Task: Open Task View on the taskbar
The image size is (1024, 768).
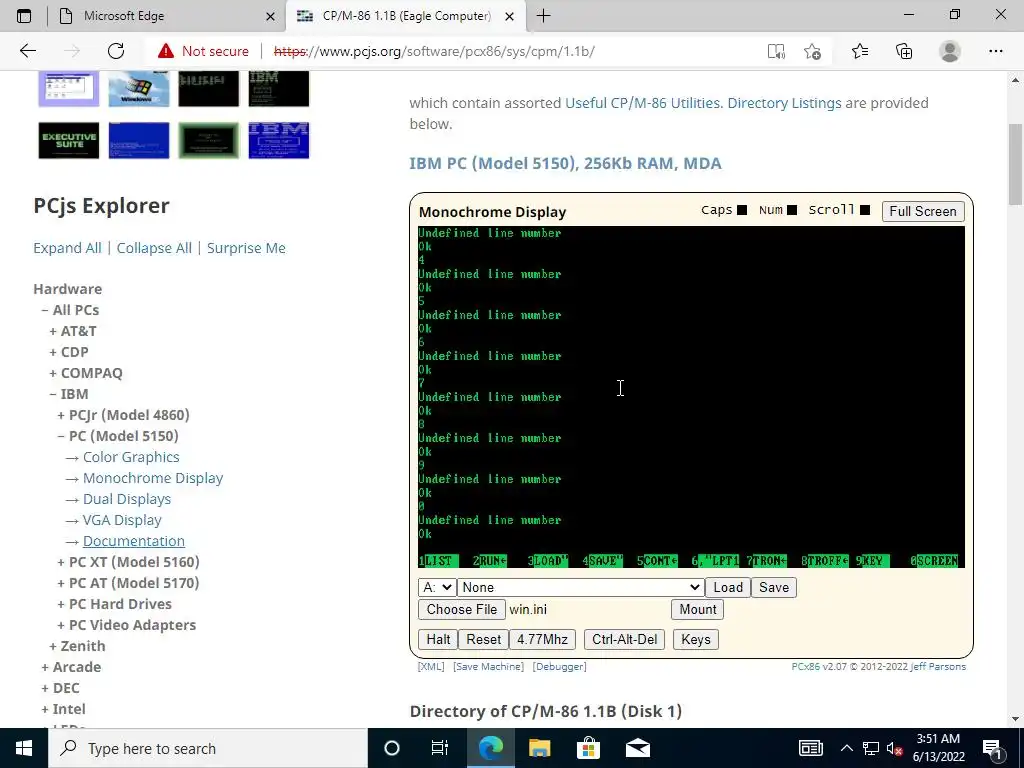Action: [x=440, y=748]
